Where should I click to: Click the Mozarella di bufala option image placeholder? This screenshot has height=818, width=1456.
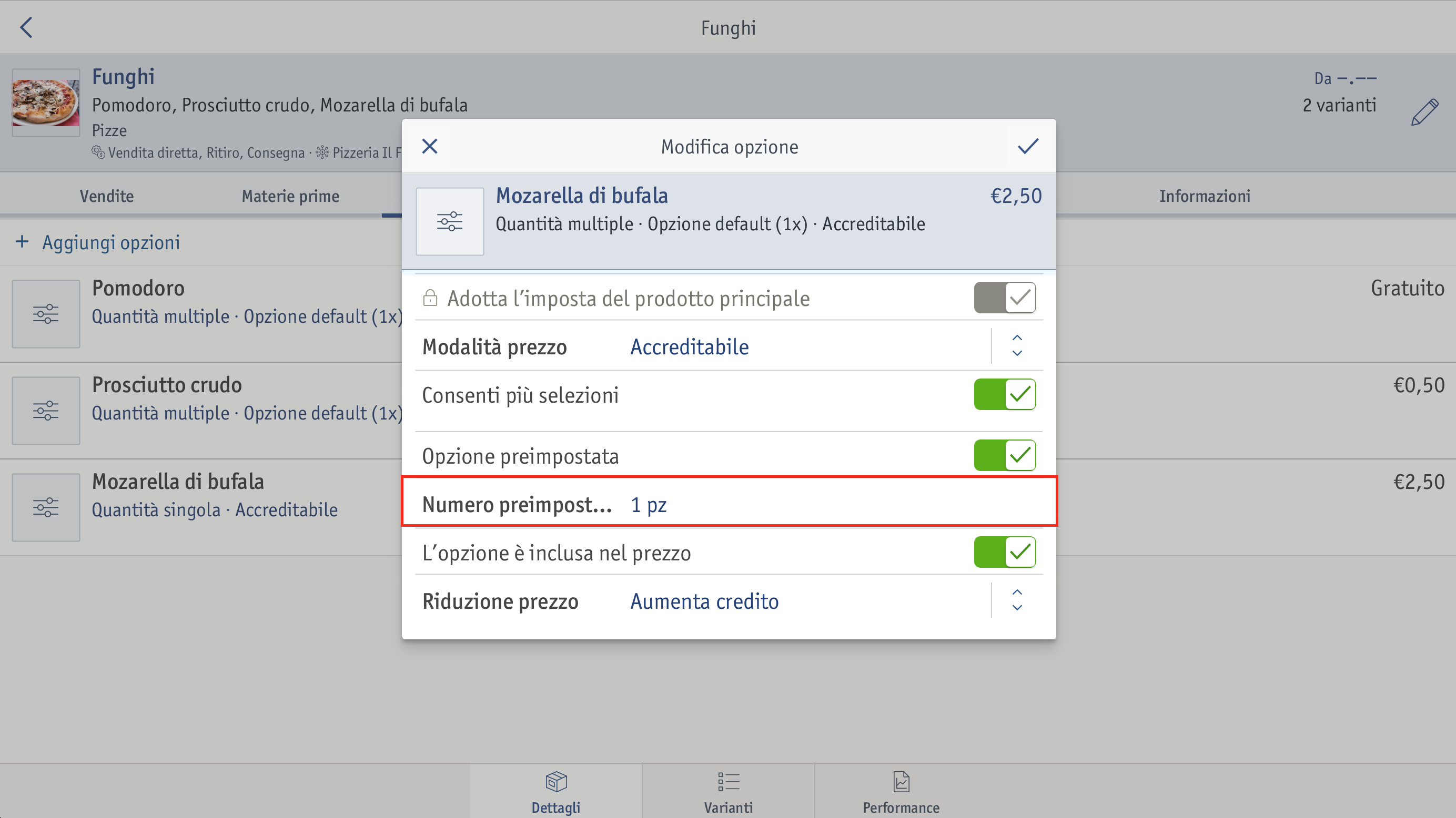(x=450, y=221)
